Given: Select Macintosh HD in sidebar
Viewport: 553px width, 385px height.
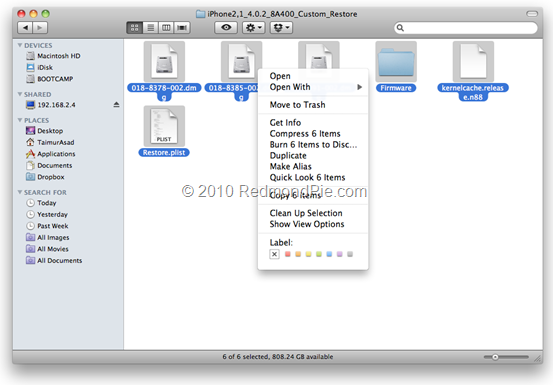Looking at the screenshot, I should click(x=54, y=56).
